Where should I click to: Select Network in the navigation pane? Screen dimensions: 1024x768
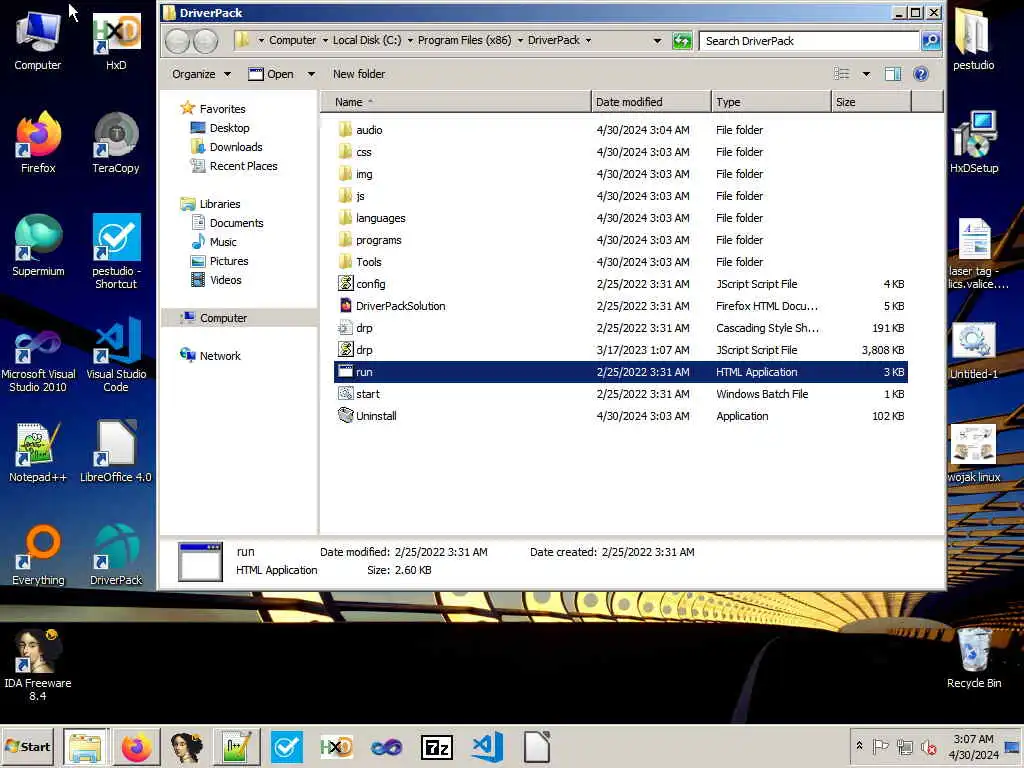pyautogui.click(x=210, y=356)
